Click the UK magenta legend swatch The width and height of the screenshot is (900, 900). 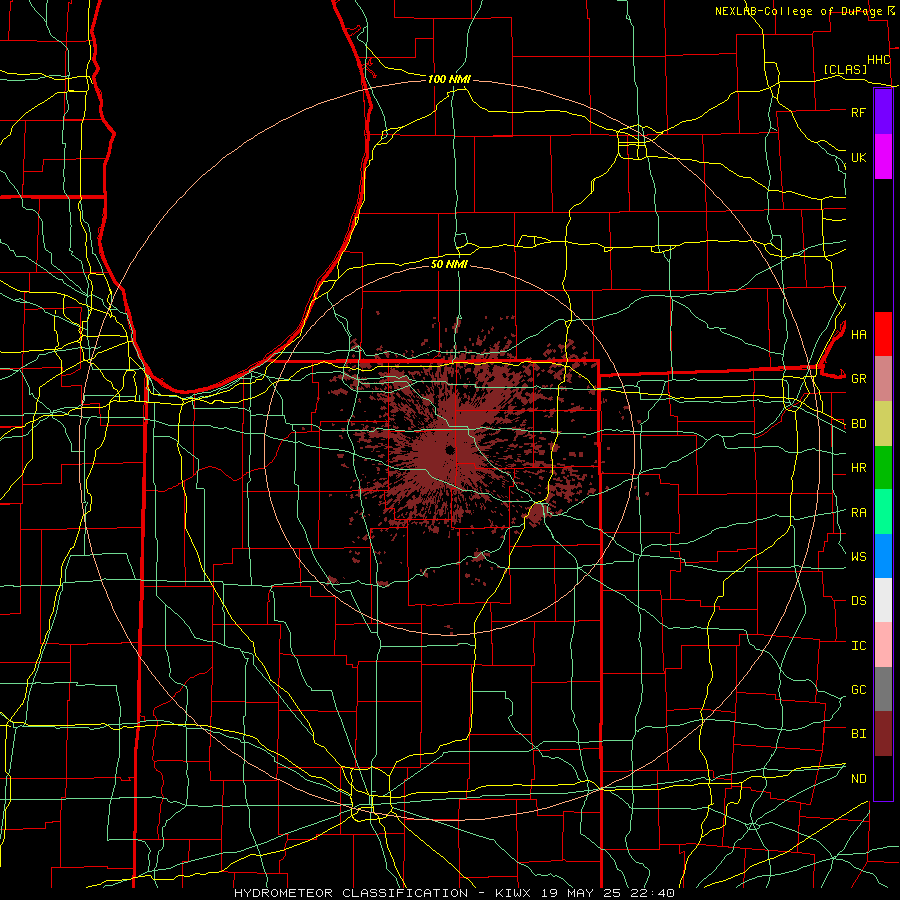(883, 157)
